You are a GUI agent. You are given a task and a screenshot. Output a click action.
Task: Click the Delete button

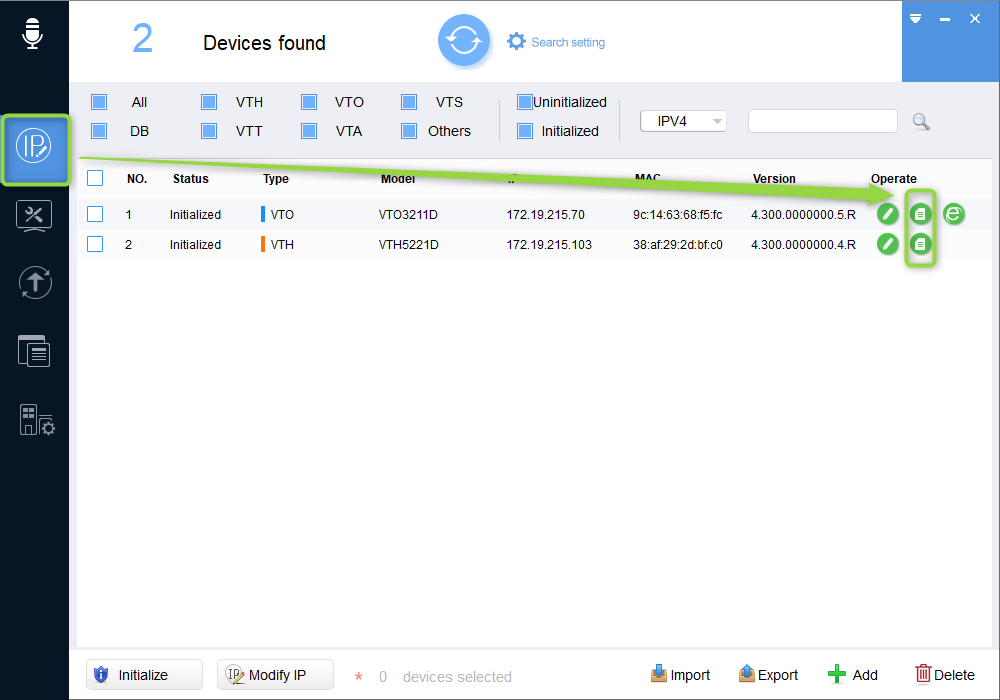point(945,674)
